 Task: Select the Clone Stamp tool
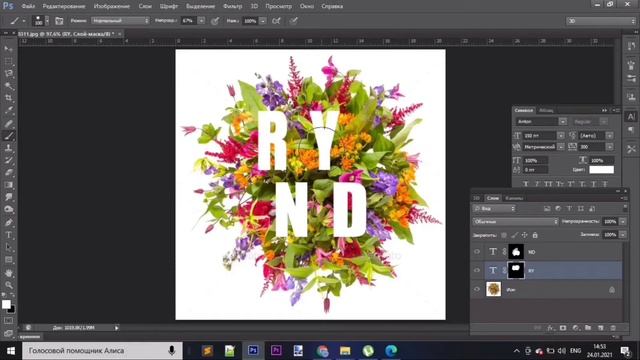9,148
